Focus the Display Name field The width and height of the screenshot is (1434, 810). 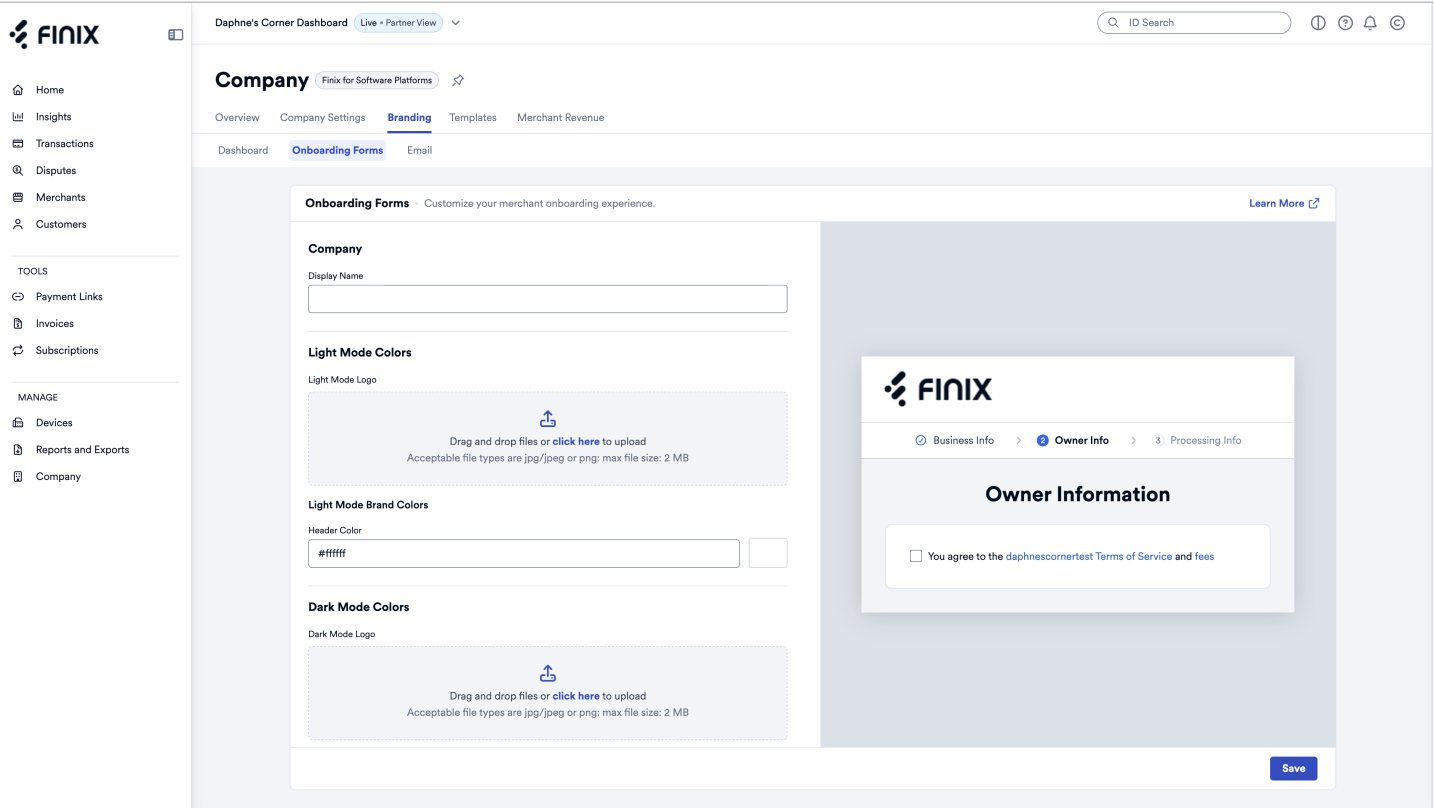pyautogui.click(x=548, y=299)
